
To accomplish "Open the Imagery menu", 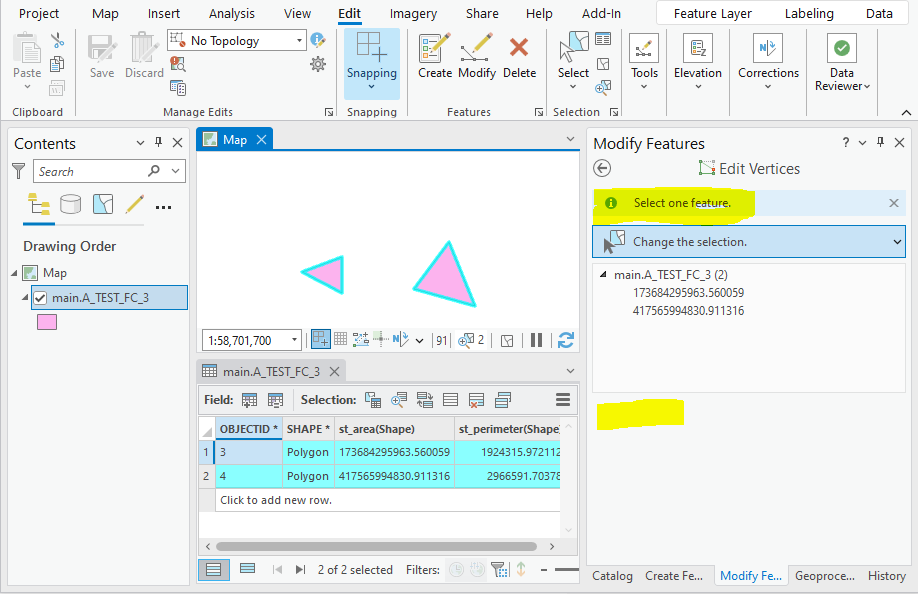I will tap(412, 13).
